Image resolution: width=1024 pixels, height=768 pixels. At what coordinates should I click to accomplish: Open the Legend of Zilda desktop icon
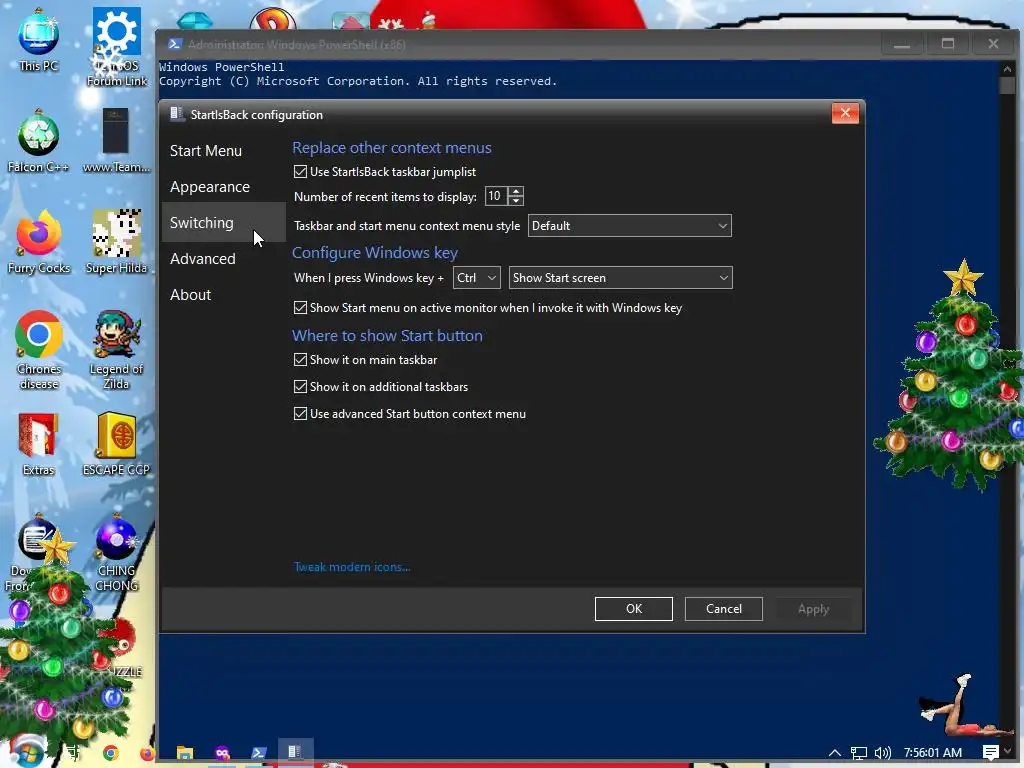(x=116, y=349)
